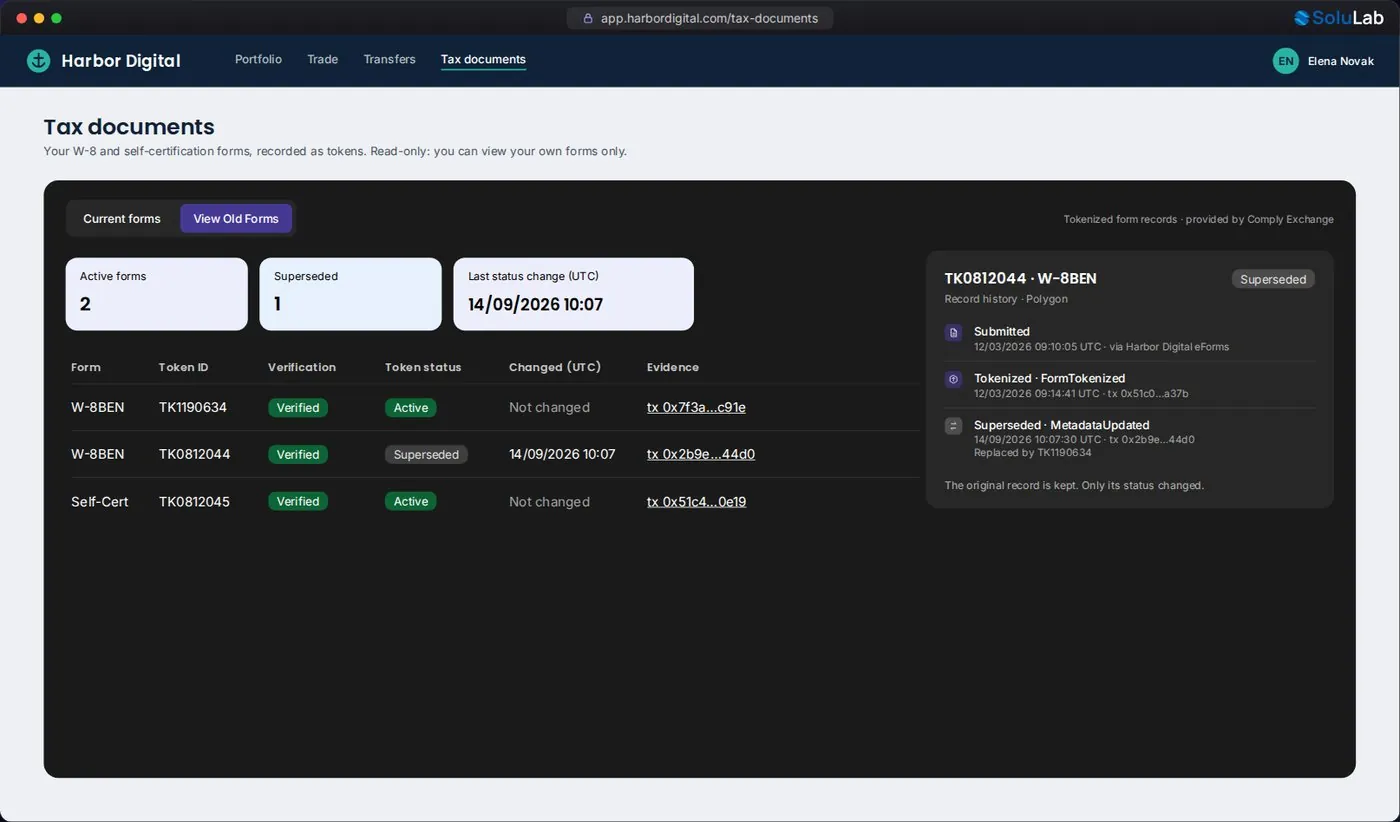The image size is (1400, 822).
Task: Click the Last status change summary card
Action: point(573,294)
